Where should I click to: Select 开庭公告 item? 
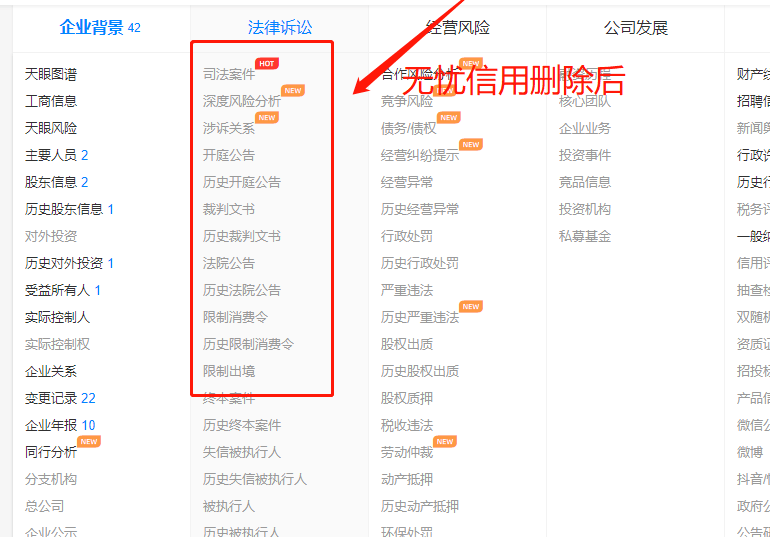(229, 156)
